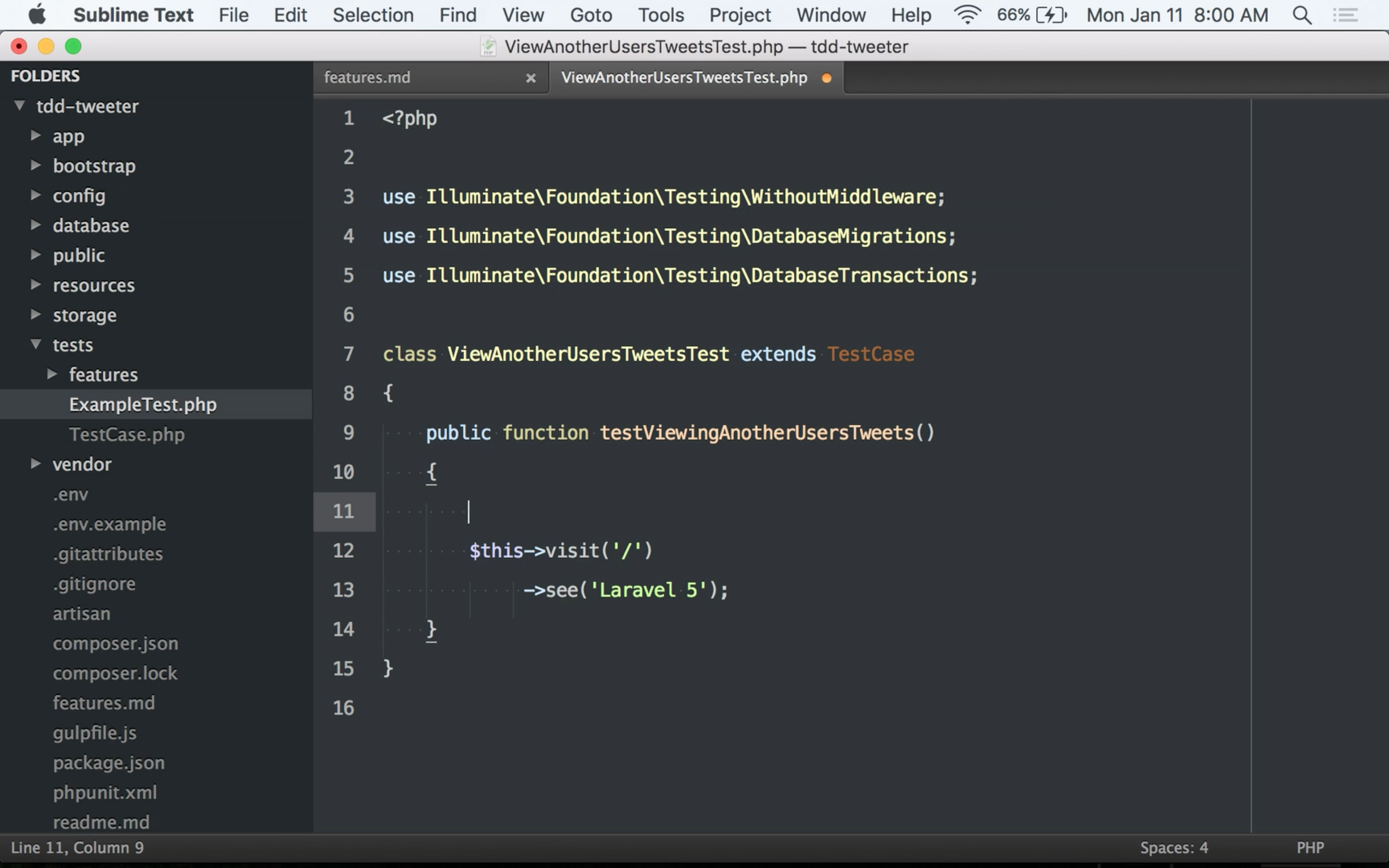Screen dimensions: 1389x868
Task: Switch to the features.md tab
Action: pos(368,78)
